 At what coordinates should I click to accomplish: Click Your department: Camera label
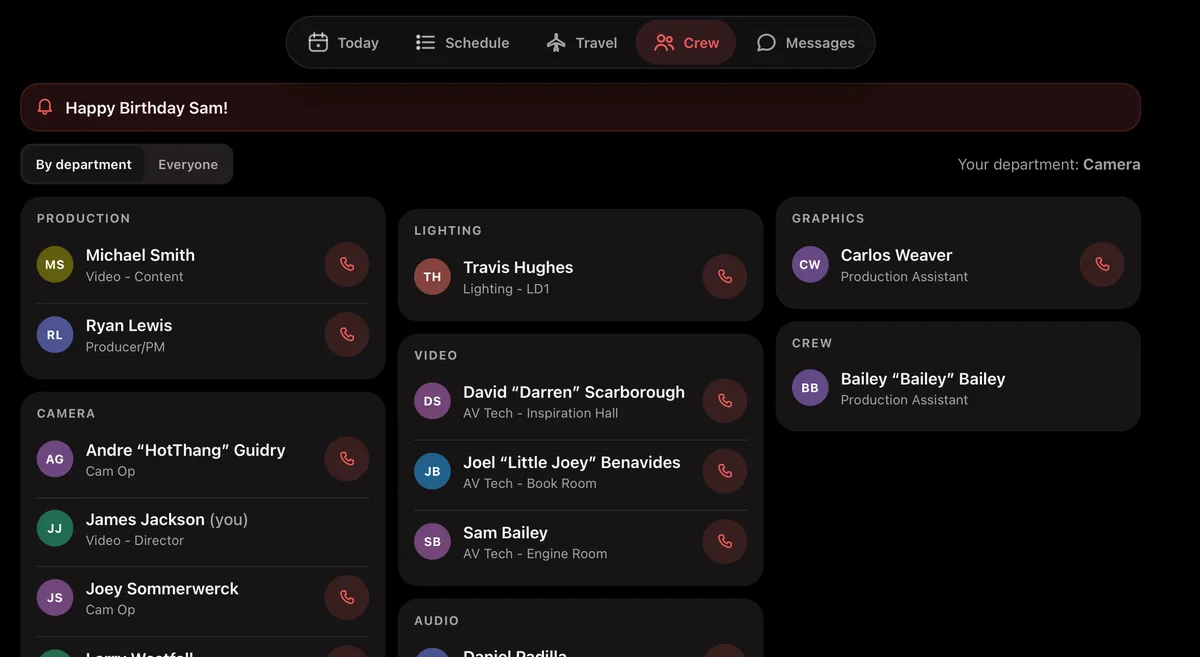point(1049,164)
